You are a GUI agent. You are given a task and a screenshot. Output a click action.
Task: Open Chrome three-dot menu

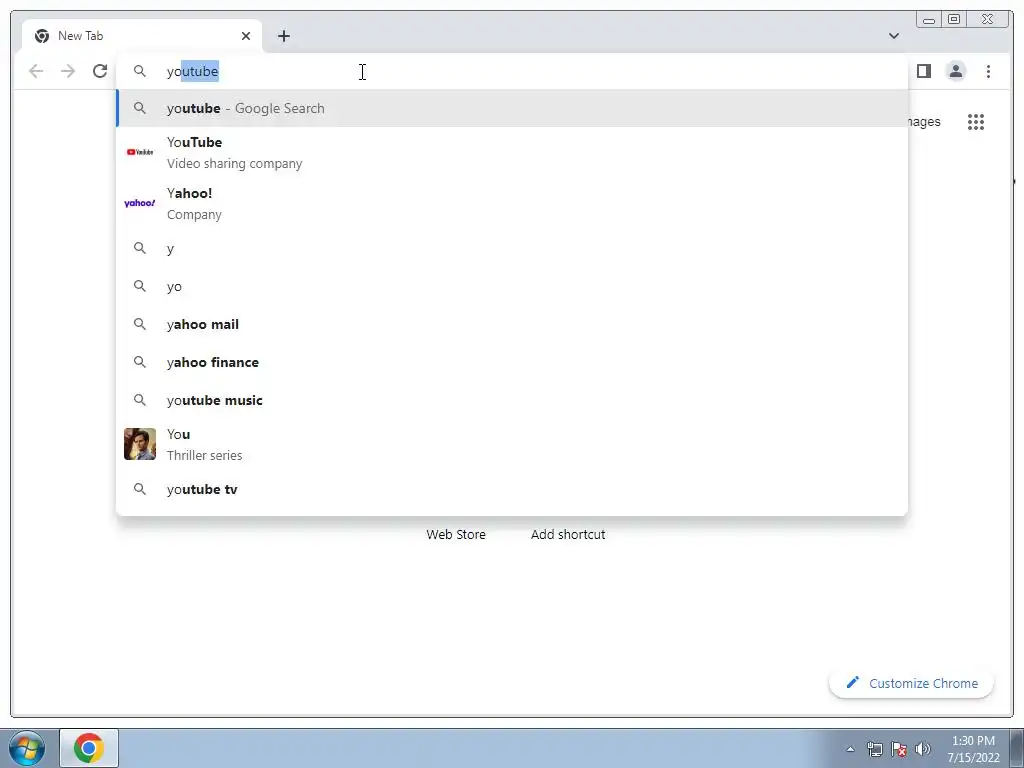pyautogui.click(x=988, y=71)
